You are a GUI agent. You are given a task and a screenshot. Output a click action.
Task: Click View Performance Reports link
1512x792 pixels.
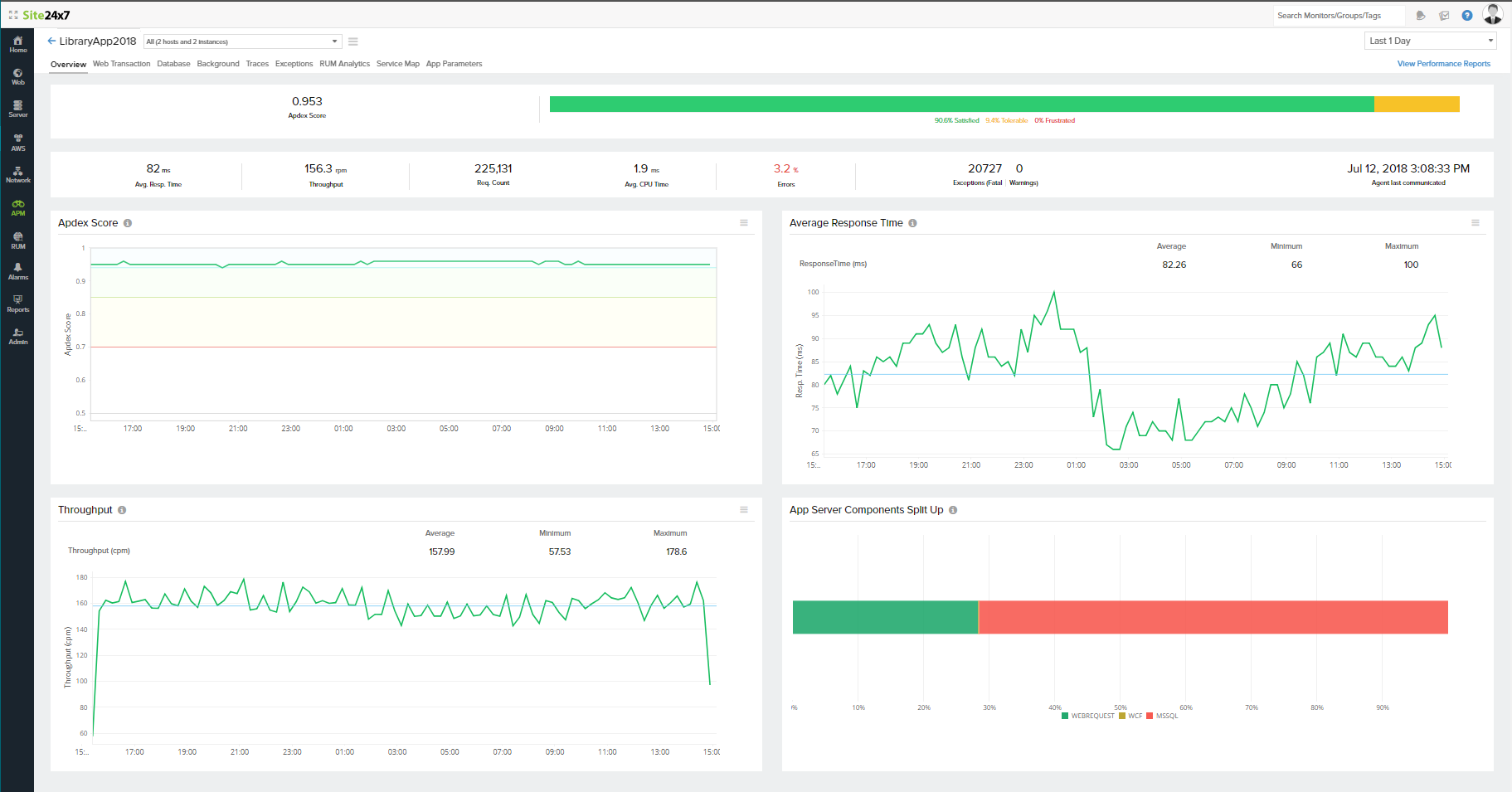(x=1444, y=63)
